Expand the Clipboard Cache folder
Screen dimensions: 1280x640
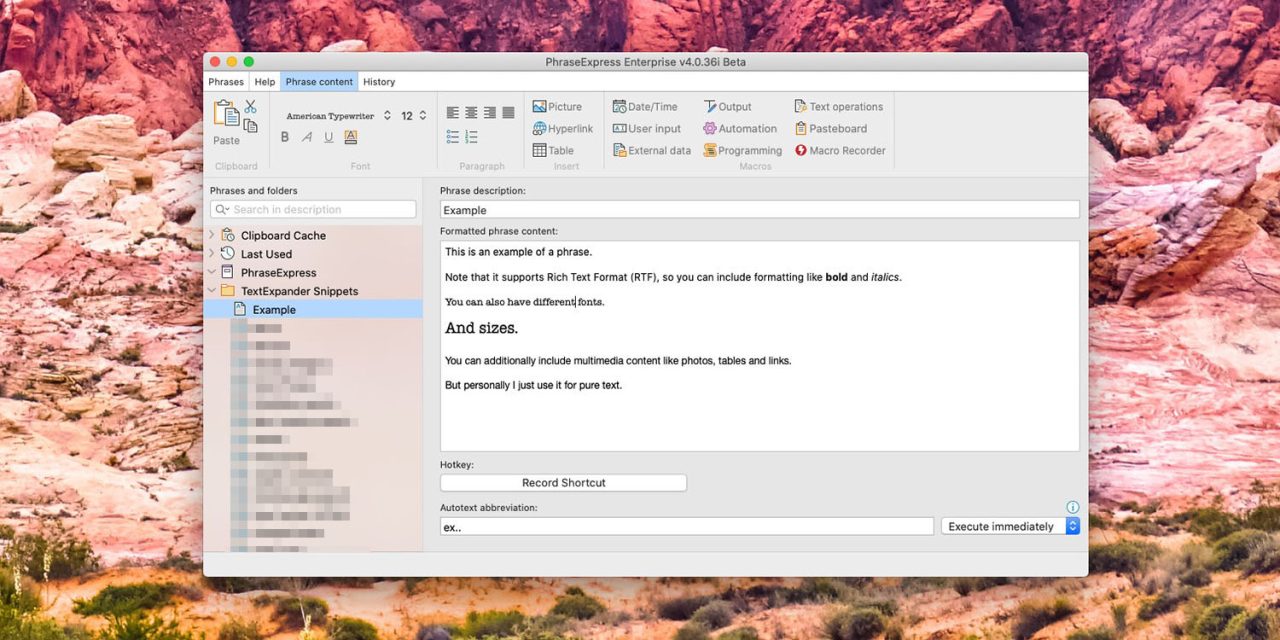pos(211,235)
